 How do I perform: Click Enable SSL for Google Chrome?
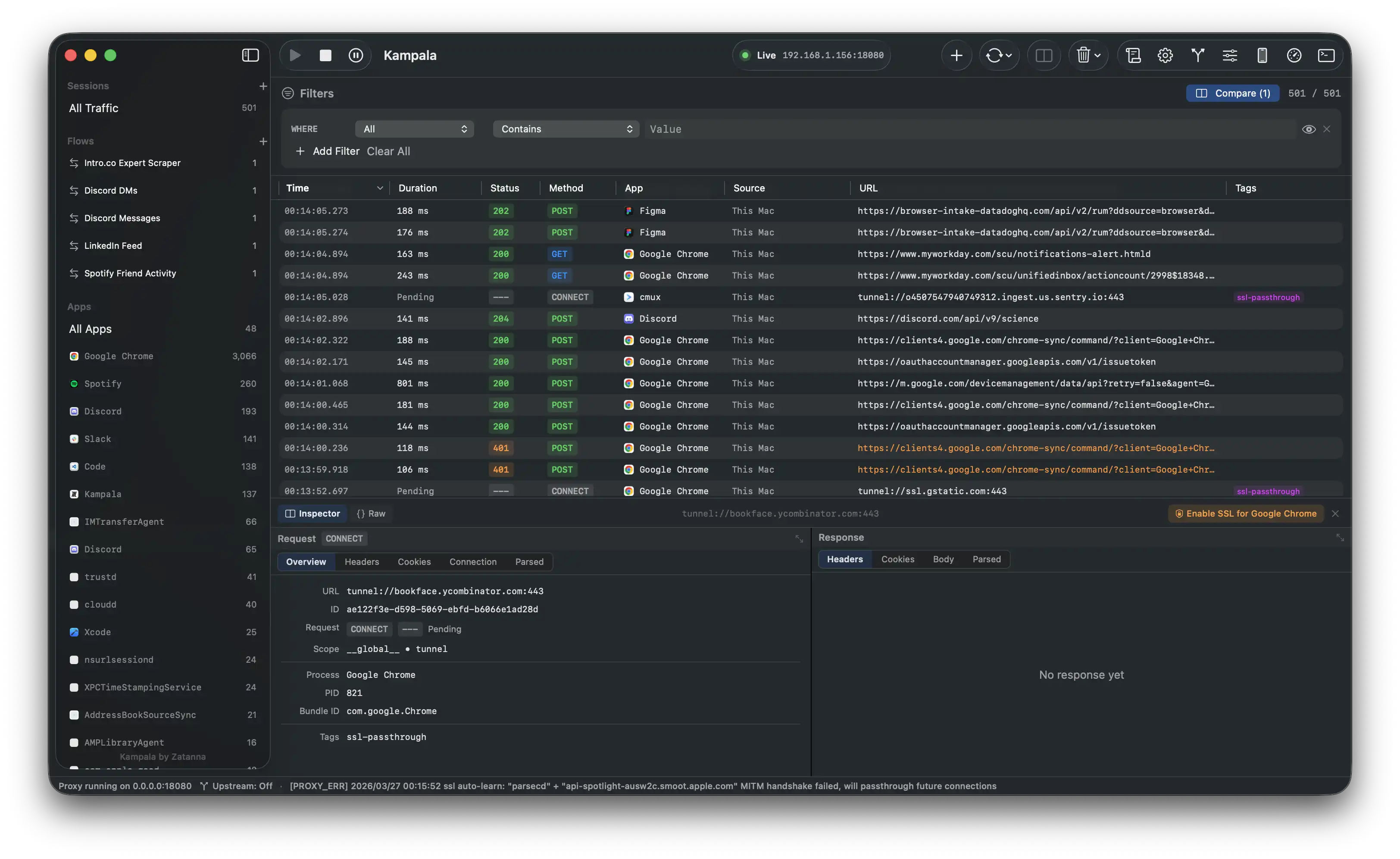click(x=1245, y=513)
